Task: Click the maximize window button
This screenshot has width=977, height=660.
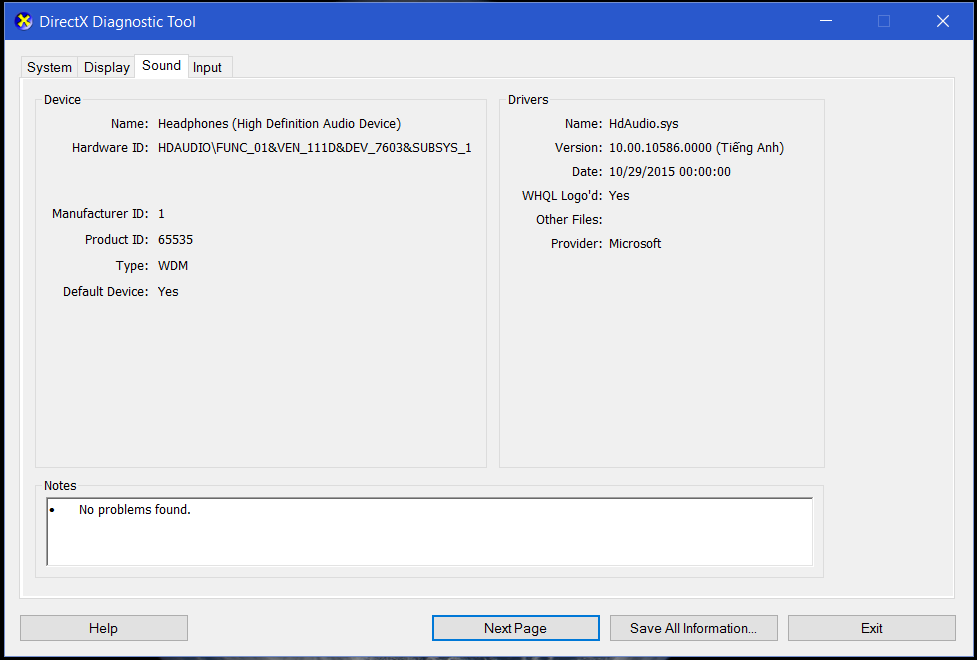Action: click(884, 21)
